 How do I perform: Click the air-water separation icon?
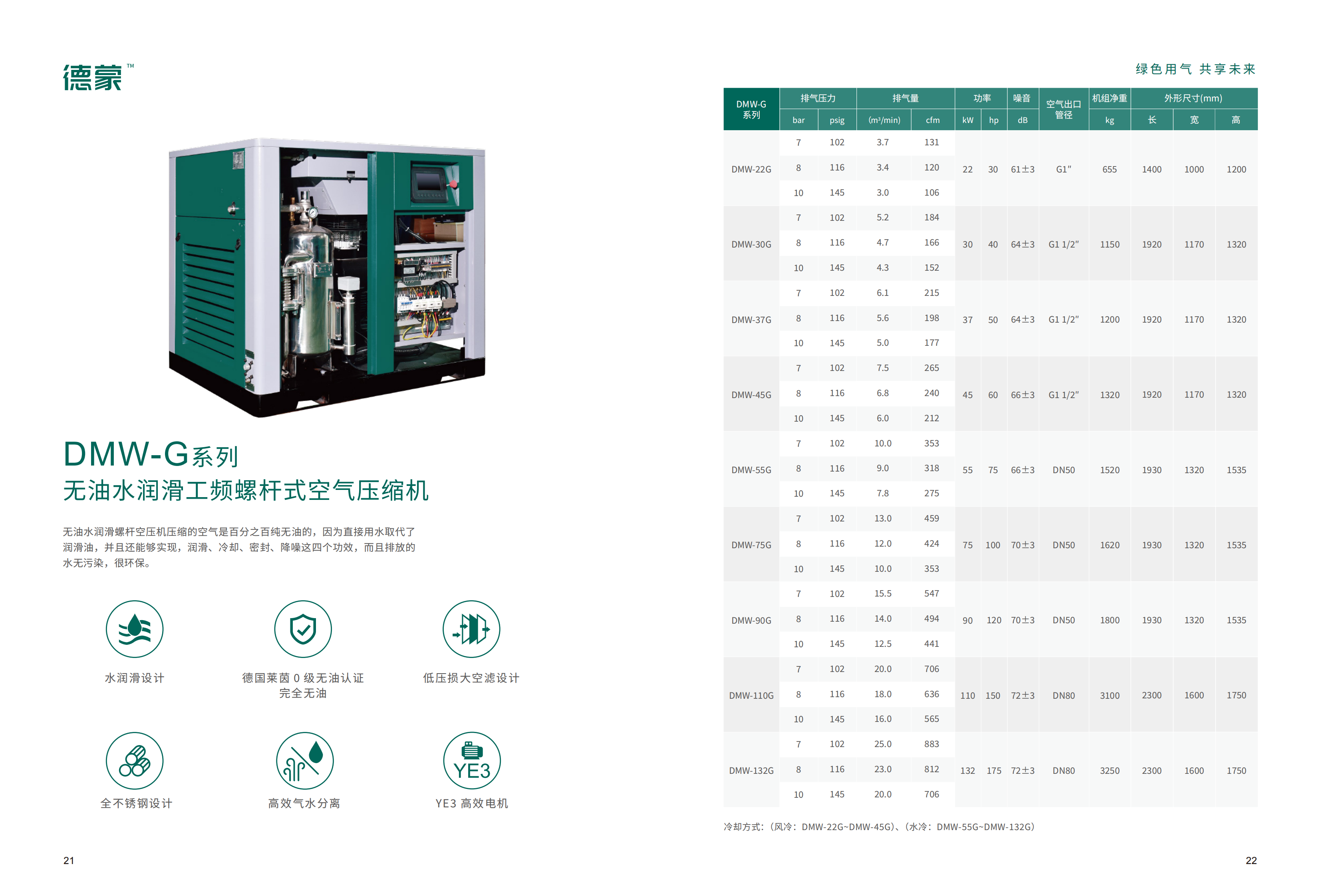[x=304, y=760]
